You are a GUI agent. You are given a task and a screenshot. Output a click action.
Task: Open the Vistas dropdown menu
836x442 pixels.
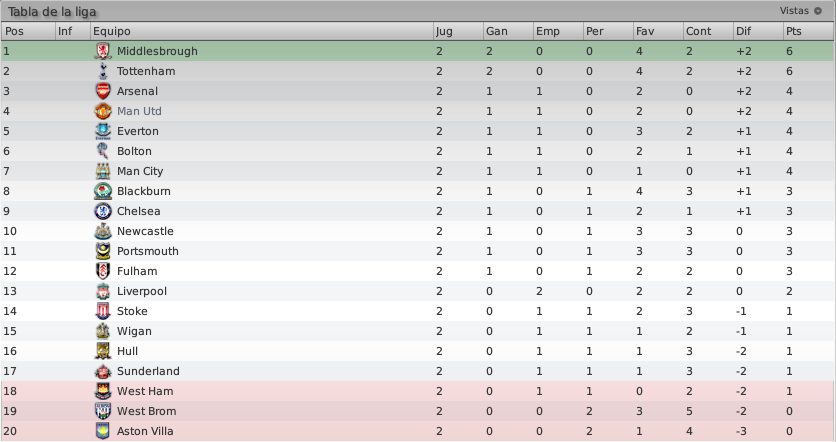[800, 11]
